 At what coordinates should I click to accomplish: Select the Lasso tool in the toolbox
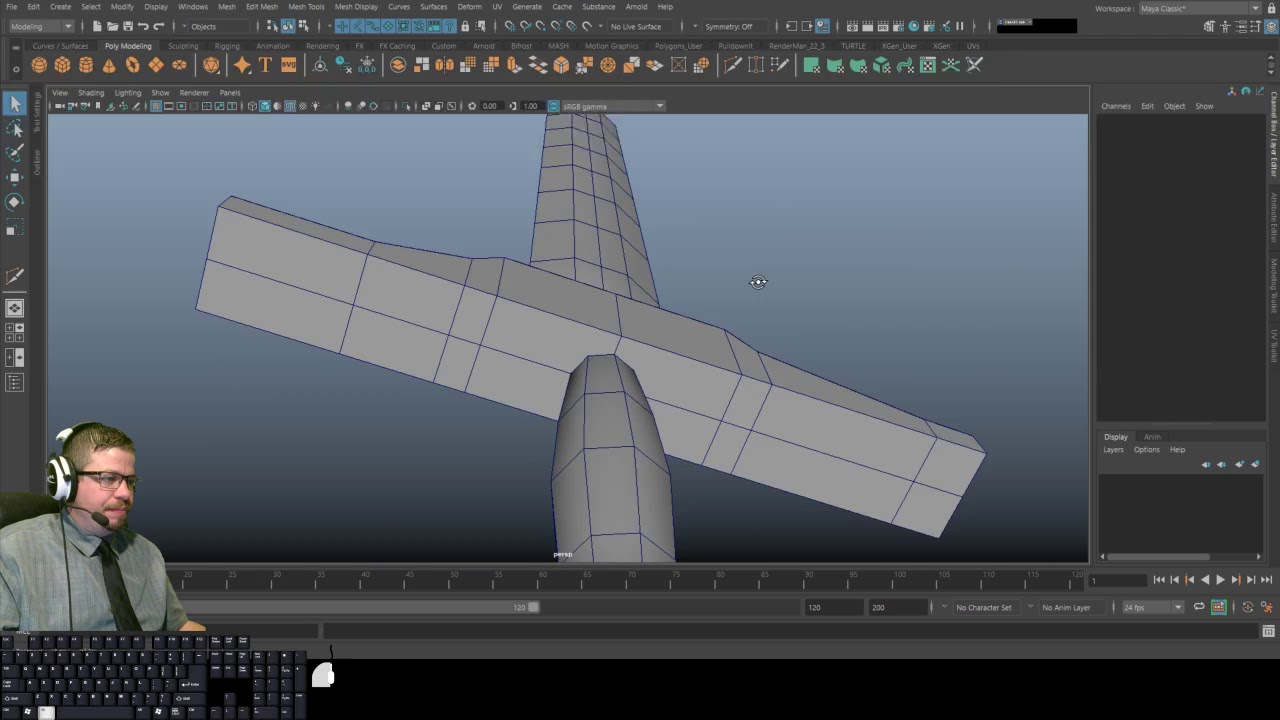coord(15,129)
